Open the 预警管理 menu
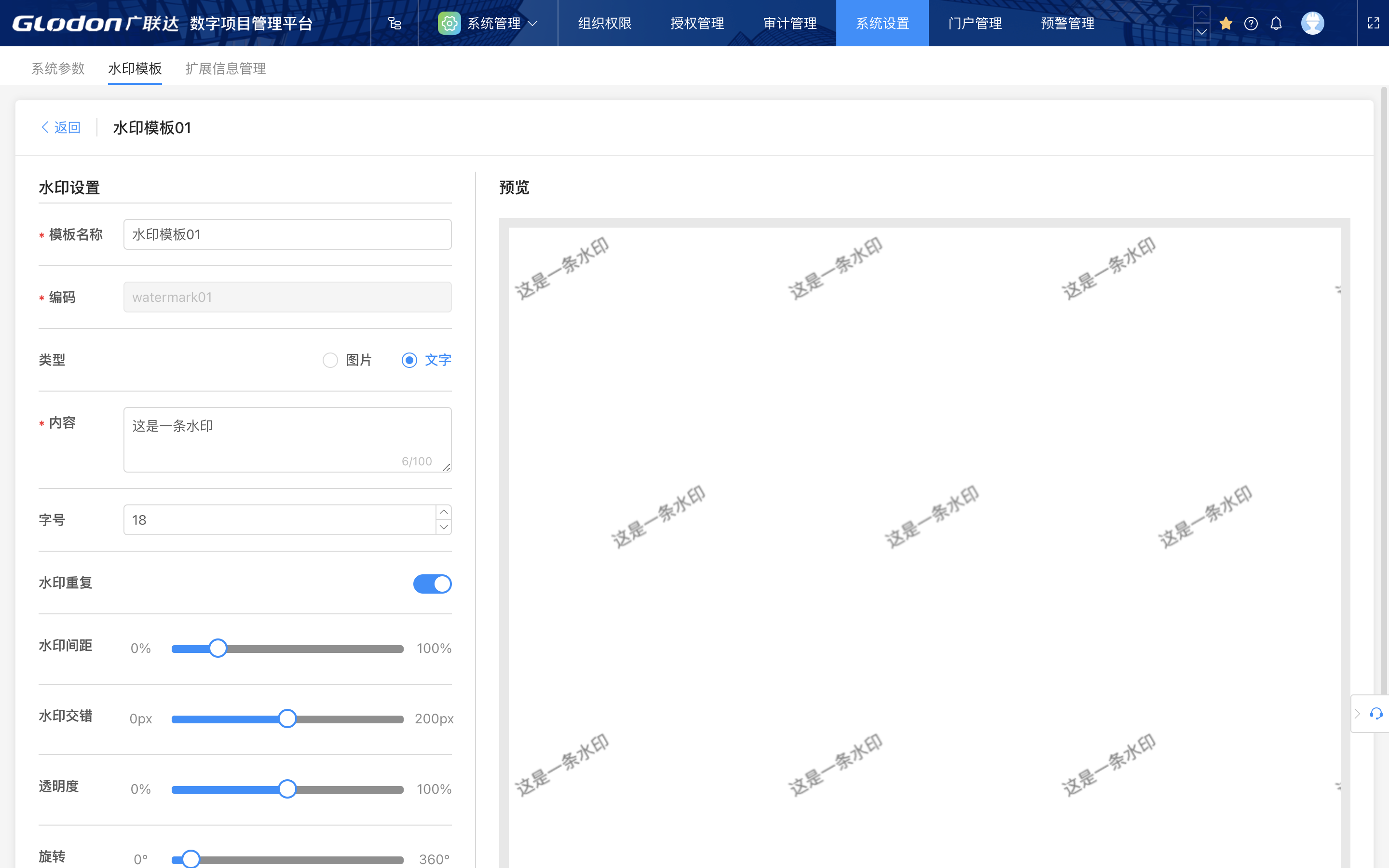 click(1068, 23)
